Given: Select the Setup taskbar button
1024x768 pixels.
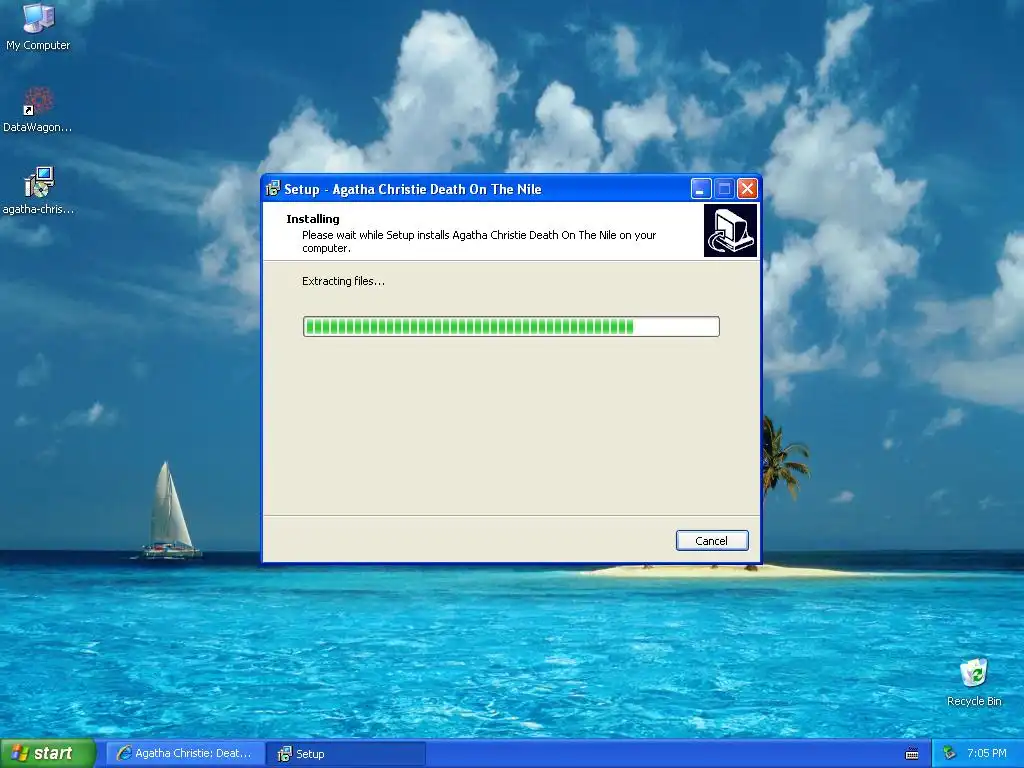Looking at the screenshot, I should click(x=346, y=754).
